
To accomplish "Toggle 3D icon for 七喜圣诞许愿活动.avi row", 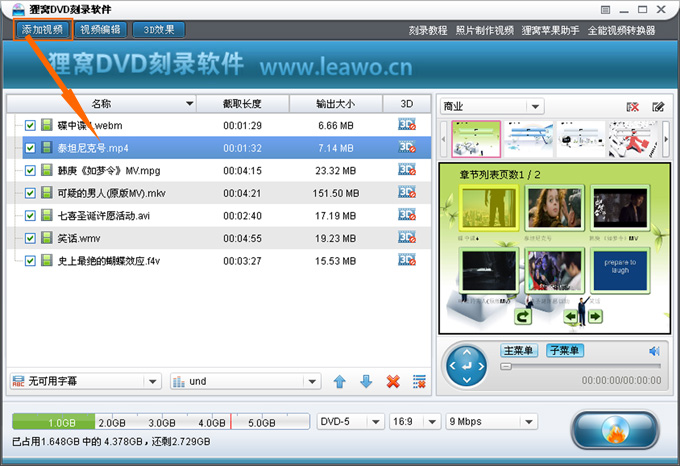I will coord(407,215).
